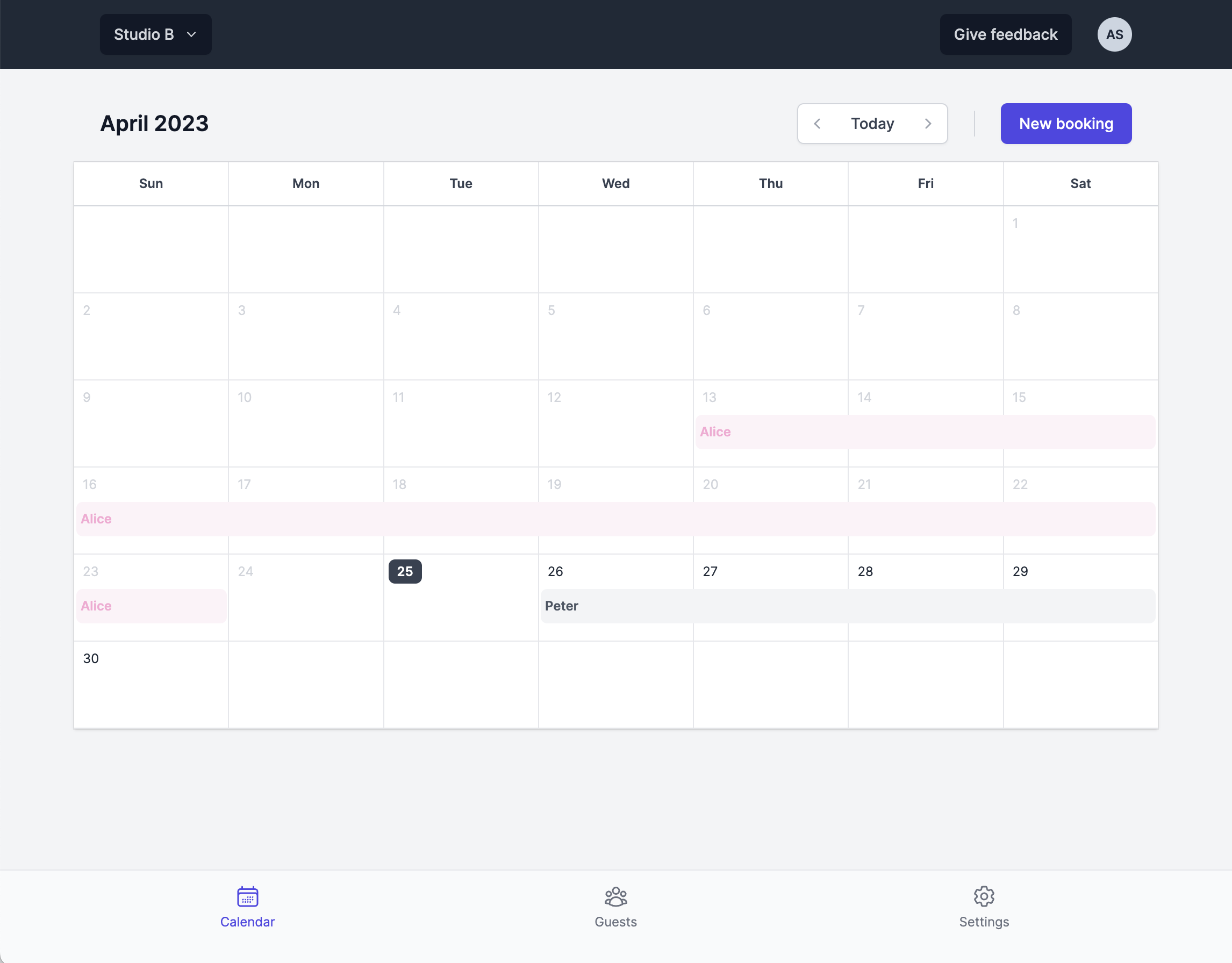Open Alice's booking on April 16 week
The image size is (1232, 963).
click(x=615, y=519)
